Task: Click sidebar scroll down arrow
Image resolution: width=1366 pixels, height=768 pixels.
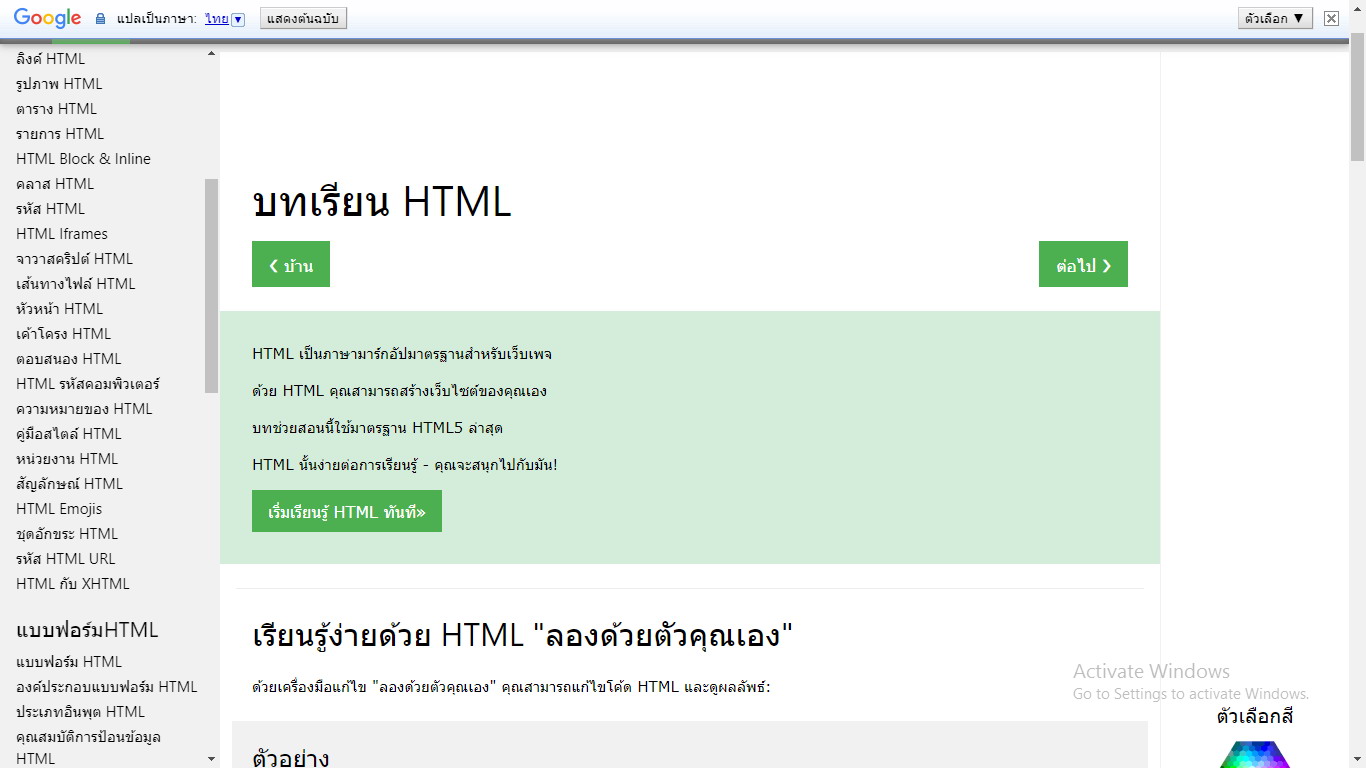Action: point(211,759)
